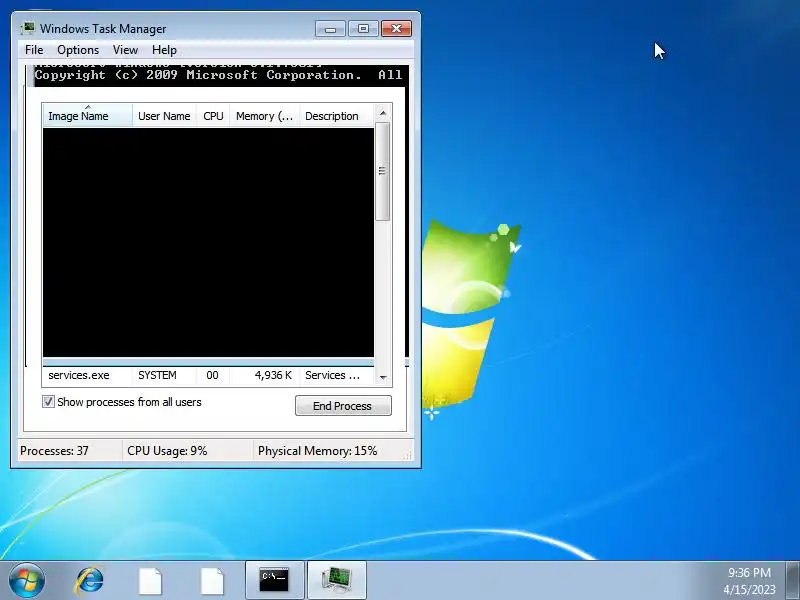Toggle Show processes from all users
Image resolution: width=800 pixels, height=600 pixels.
(x=122, y=402)
